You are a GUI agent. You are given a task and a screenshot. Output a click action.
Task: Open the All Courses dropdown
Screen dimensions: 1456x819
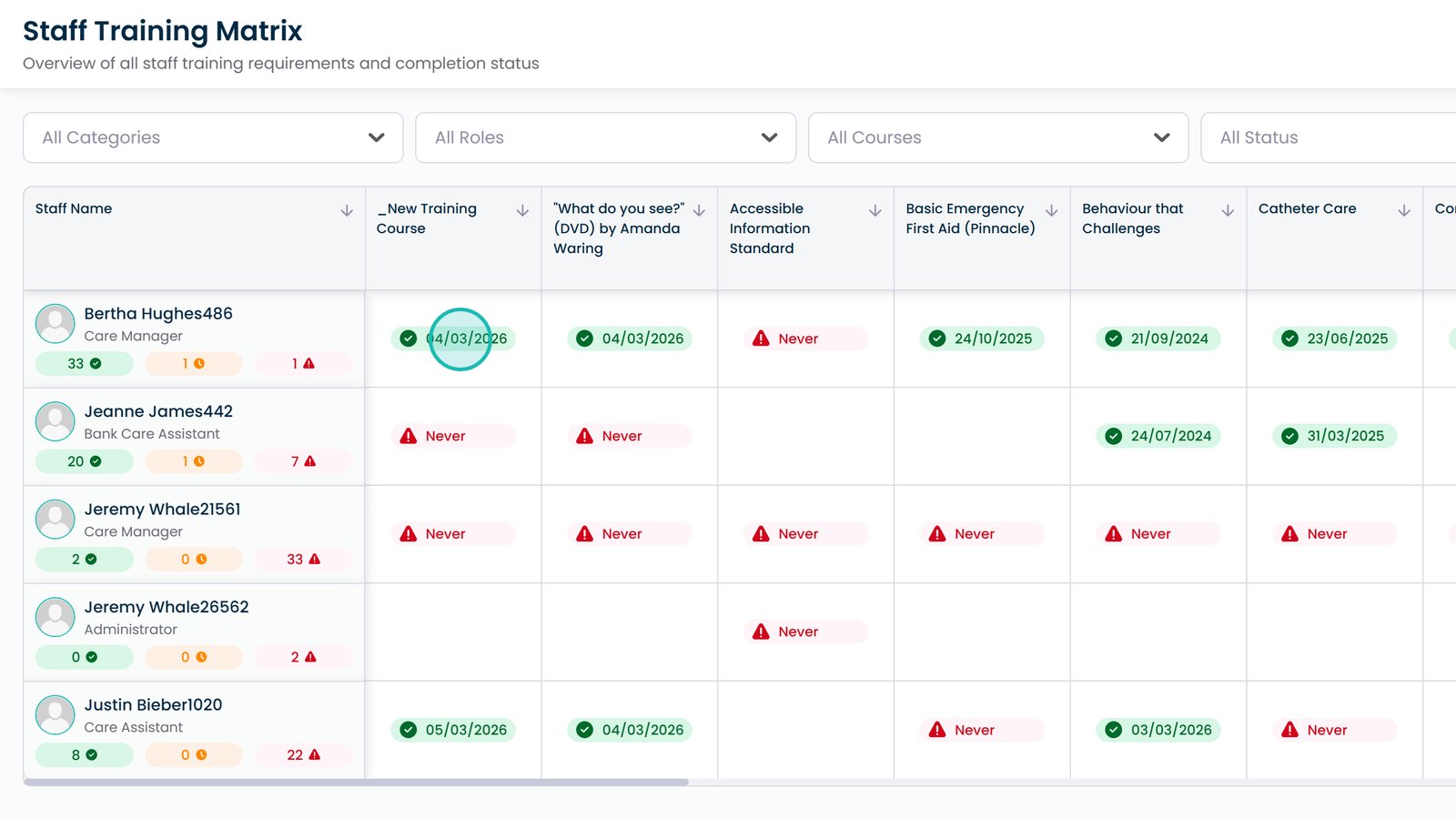(x=997, y=137)
